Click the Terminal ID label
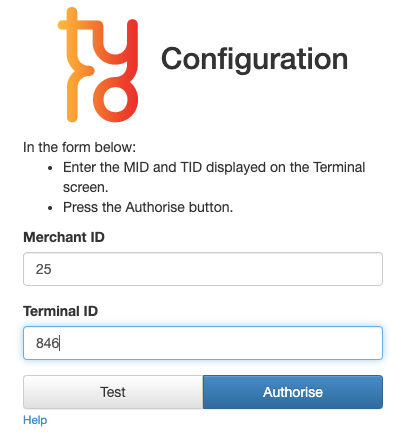Image resolution: width=410 pixels, height=448 pixels. point(60,311)
